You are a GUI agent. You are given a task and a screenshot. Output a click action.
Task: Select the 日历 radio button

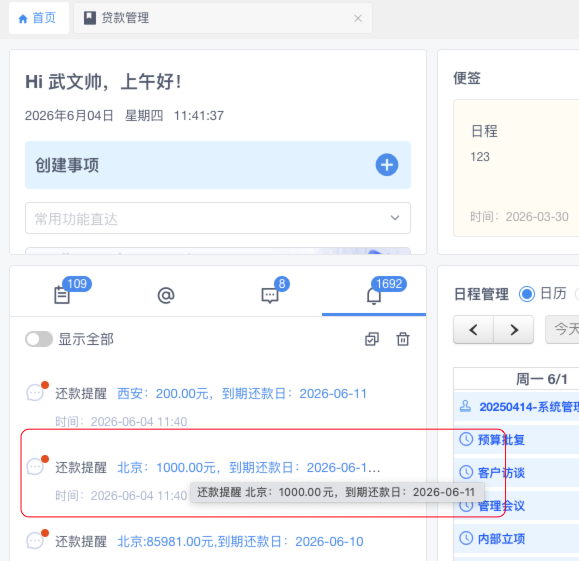[527, 294]
